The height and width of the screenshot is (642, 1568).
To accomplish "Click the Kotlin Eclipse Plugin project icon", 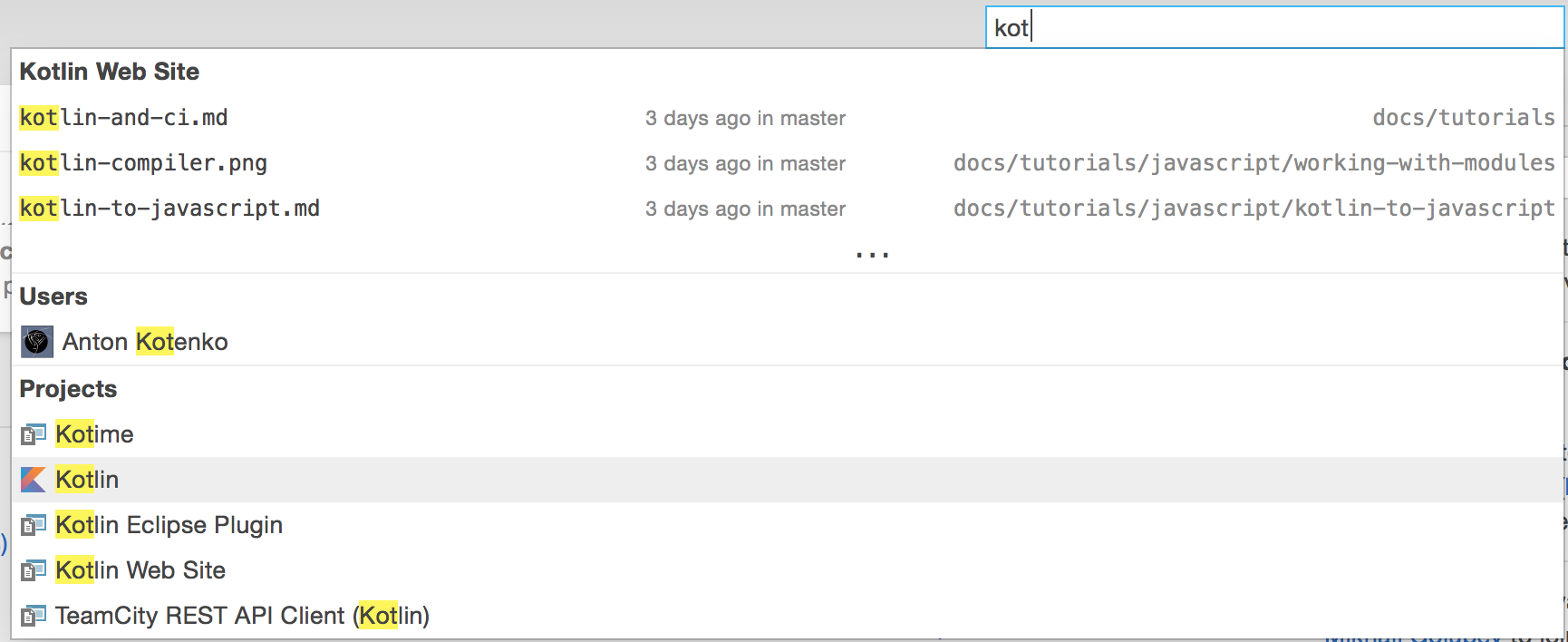I will 34,525.
